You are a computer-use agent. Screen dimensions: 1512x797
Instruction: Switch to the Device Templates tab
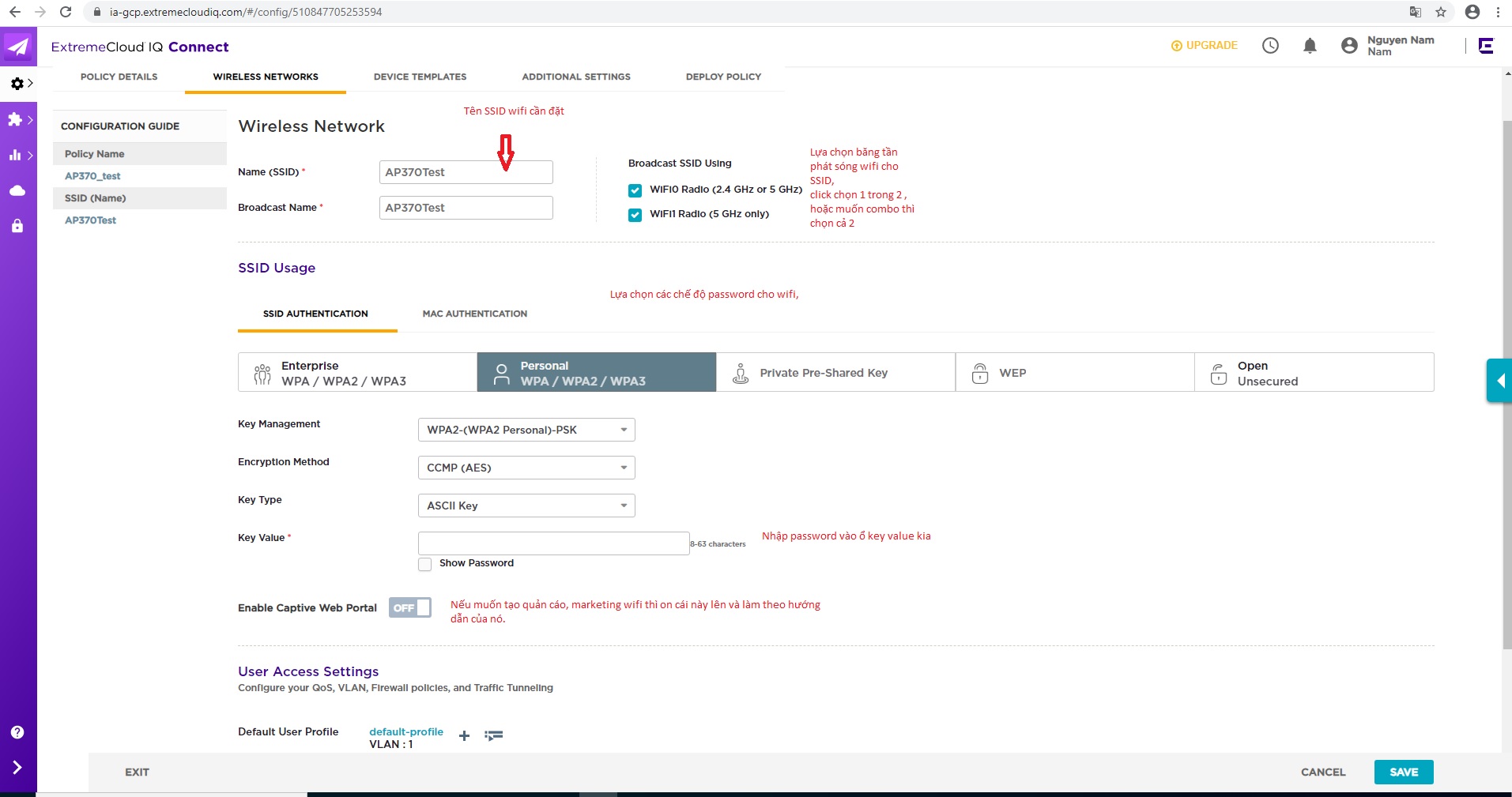420,77
